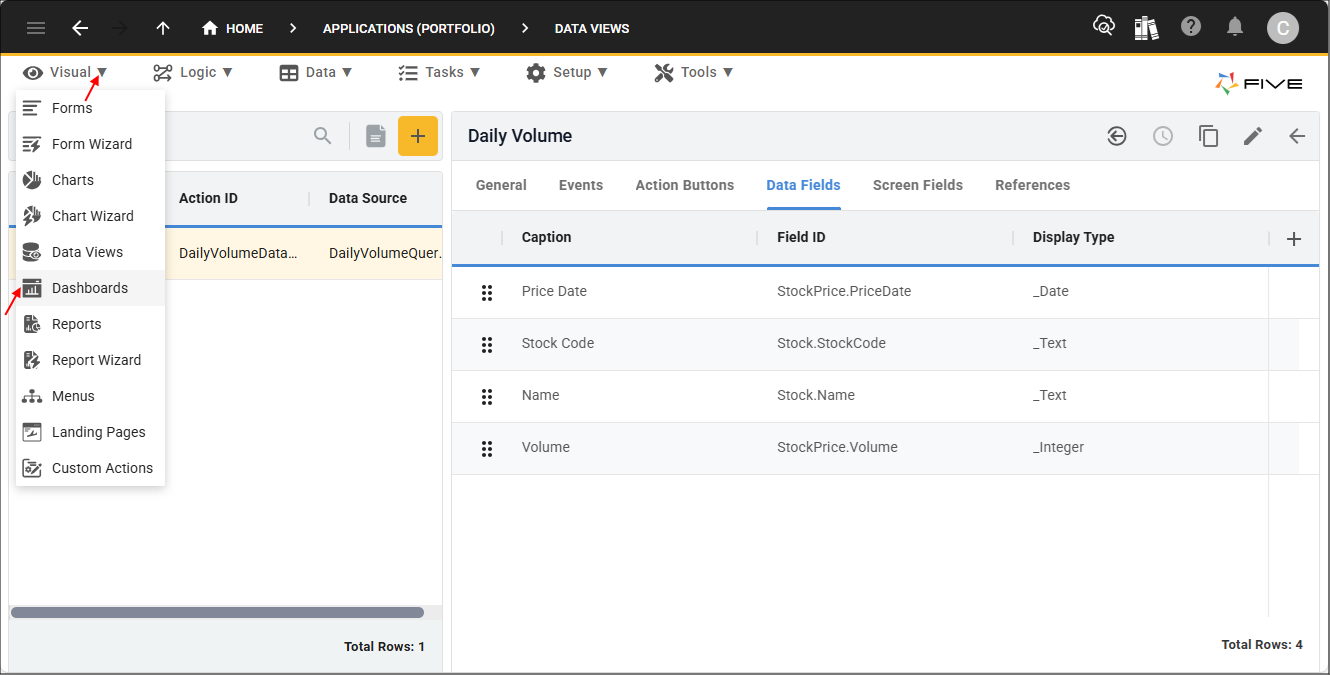Click the _Integer display type cell
The image size is (1330, 675).
click(x=1058, y=447)
